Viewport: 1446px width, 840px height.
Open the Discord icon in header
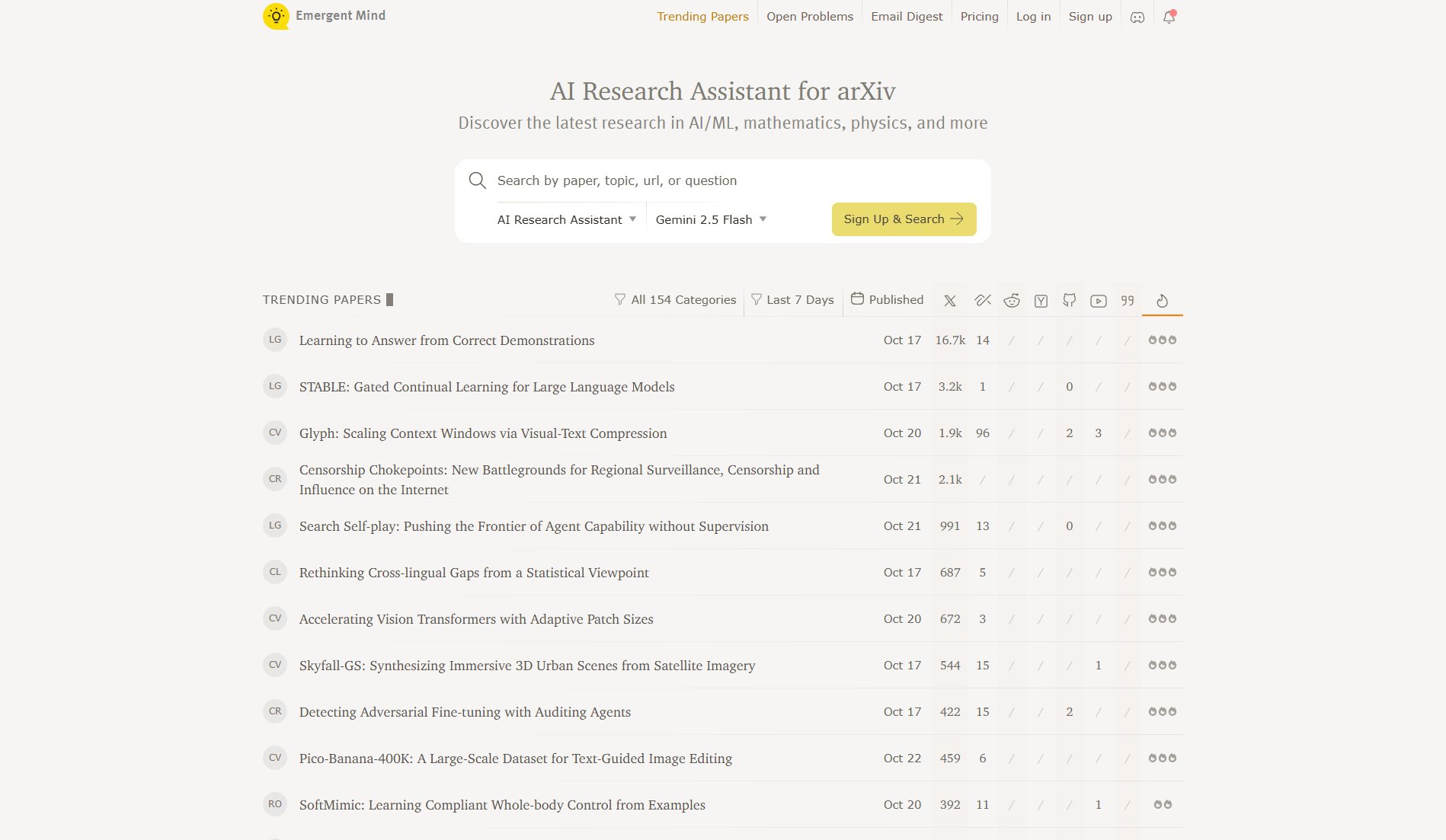pyautogui.click(x=1137, y=17)
